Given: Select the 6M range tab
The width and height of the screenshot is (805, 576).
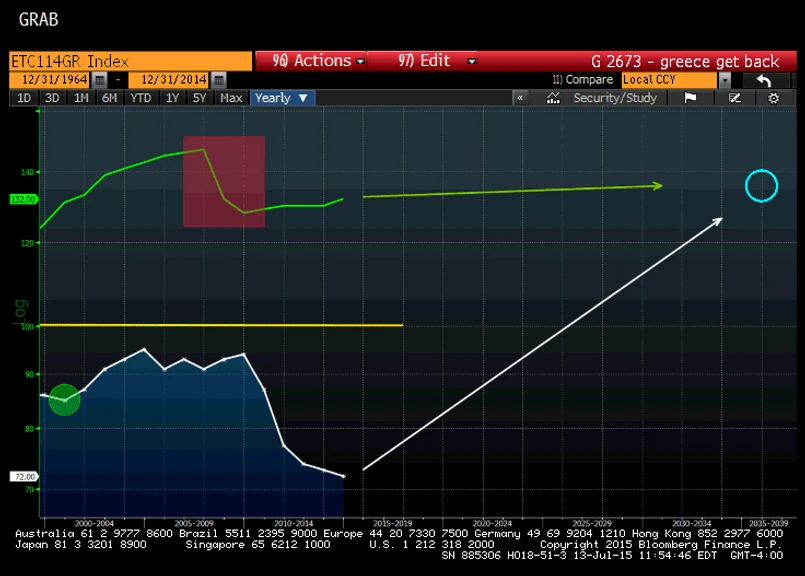Looking at the screenshot, I should click(x=109, y=98).
